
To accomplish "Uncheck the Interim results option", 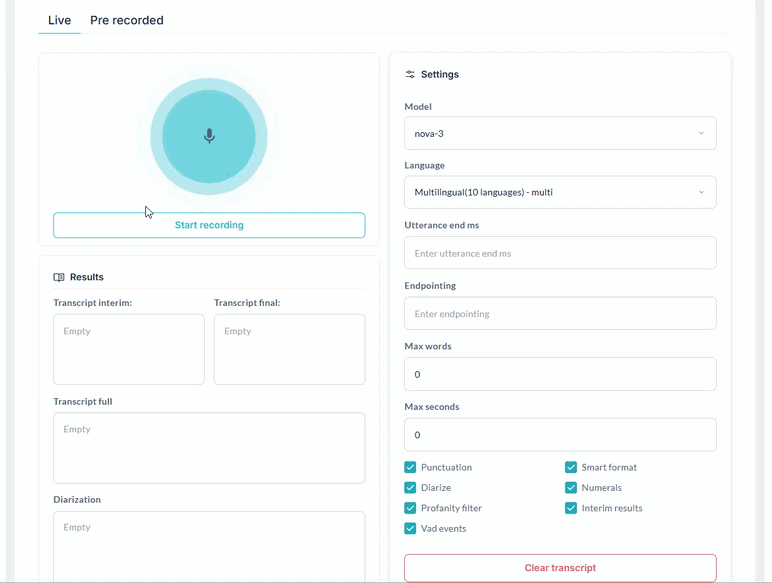I will (571, 508).
